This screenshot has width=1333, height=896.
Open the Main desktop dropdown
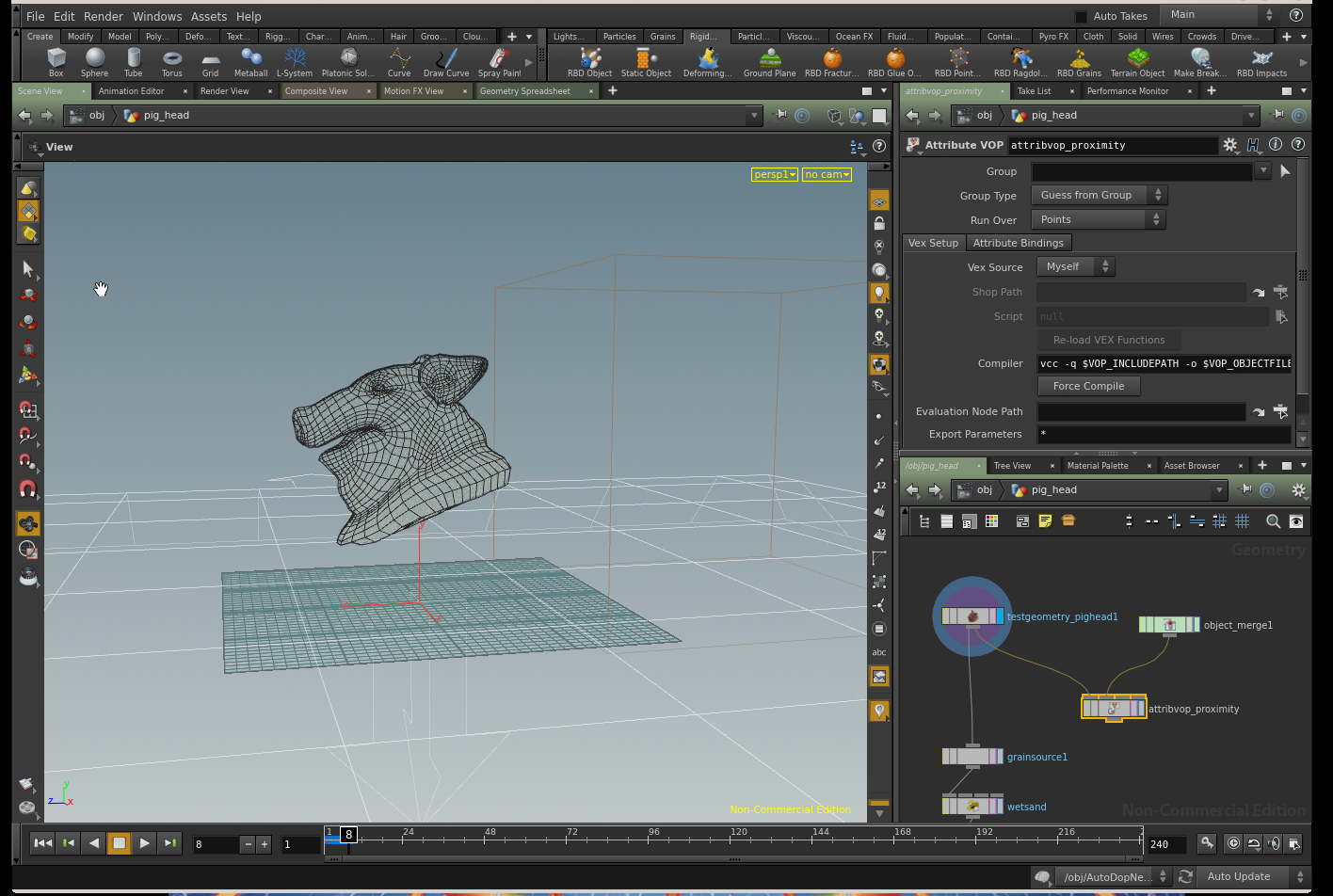(1219, 15)
